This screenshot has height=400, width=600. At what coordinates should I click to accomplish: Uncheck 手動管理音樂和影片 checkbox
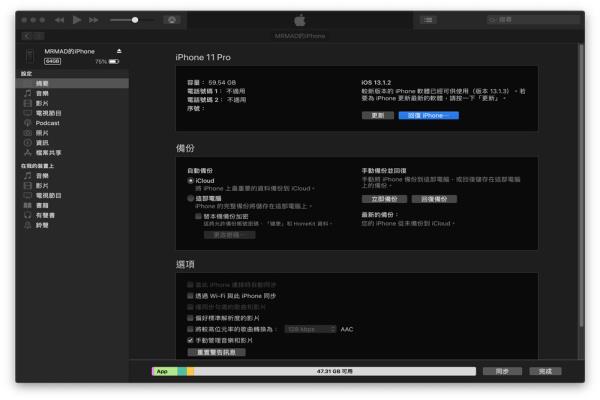[190, 340]
